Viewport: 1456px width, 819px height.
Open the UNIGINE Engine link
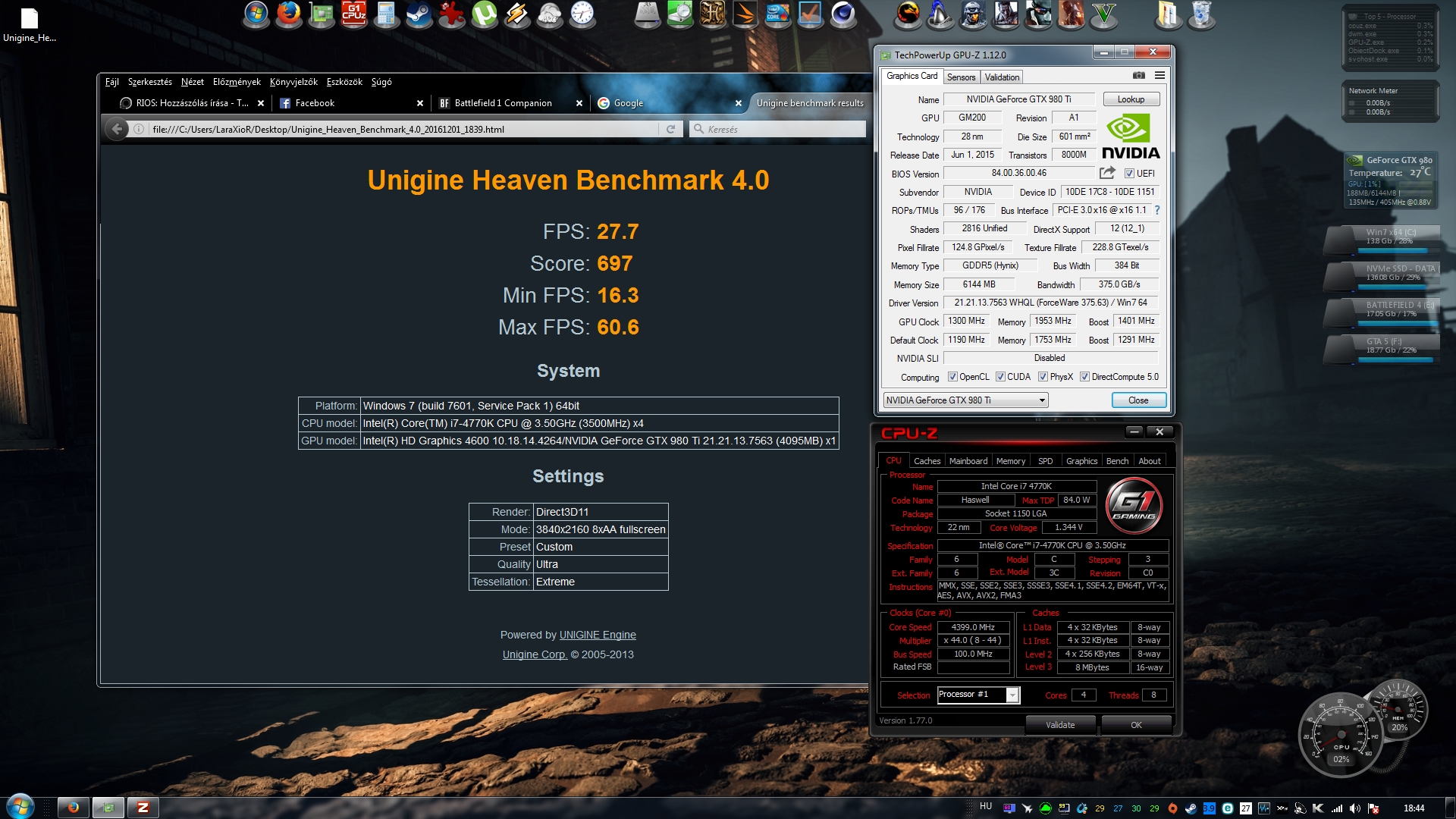pos(598,635)
